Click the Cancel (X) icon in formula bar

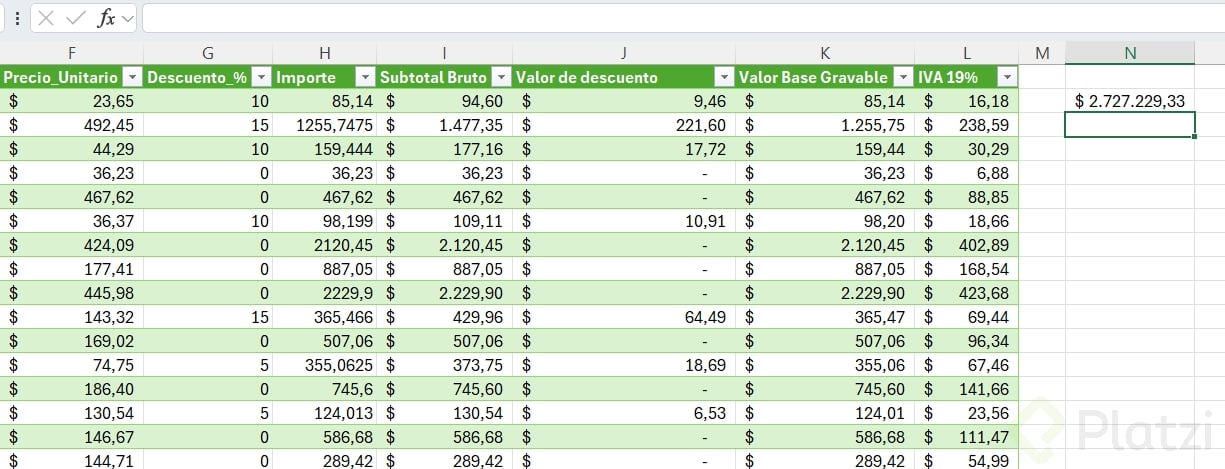tap(46, 18)
